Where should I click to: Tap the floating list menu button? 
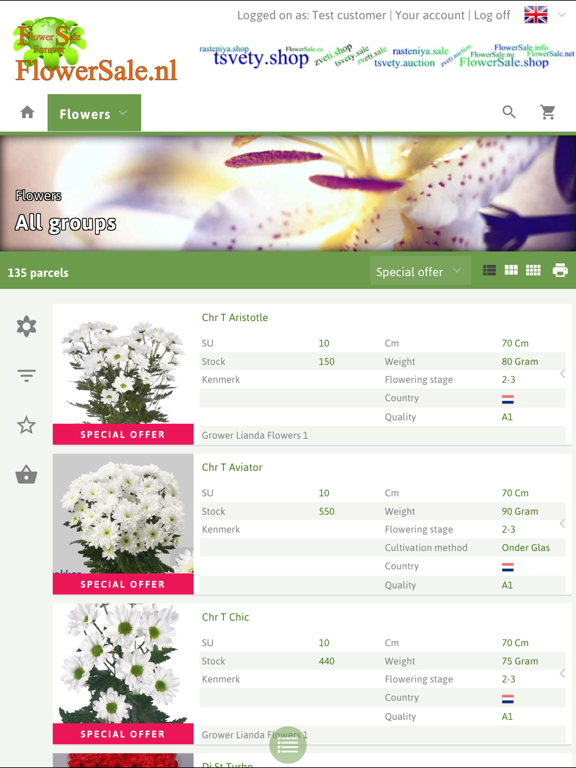point(288,745)
